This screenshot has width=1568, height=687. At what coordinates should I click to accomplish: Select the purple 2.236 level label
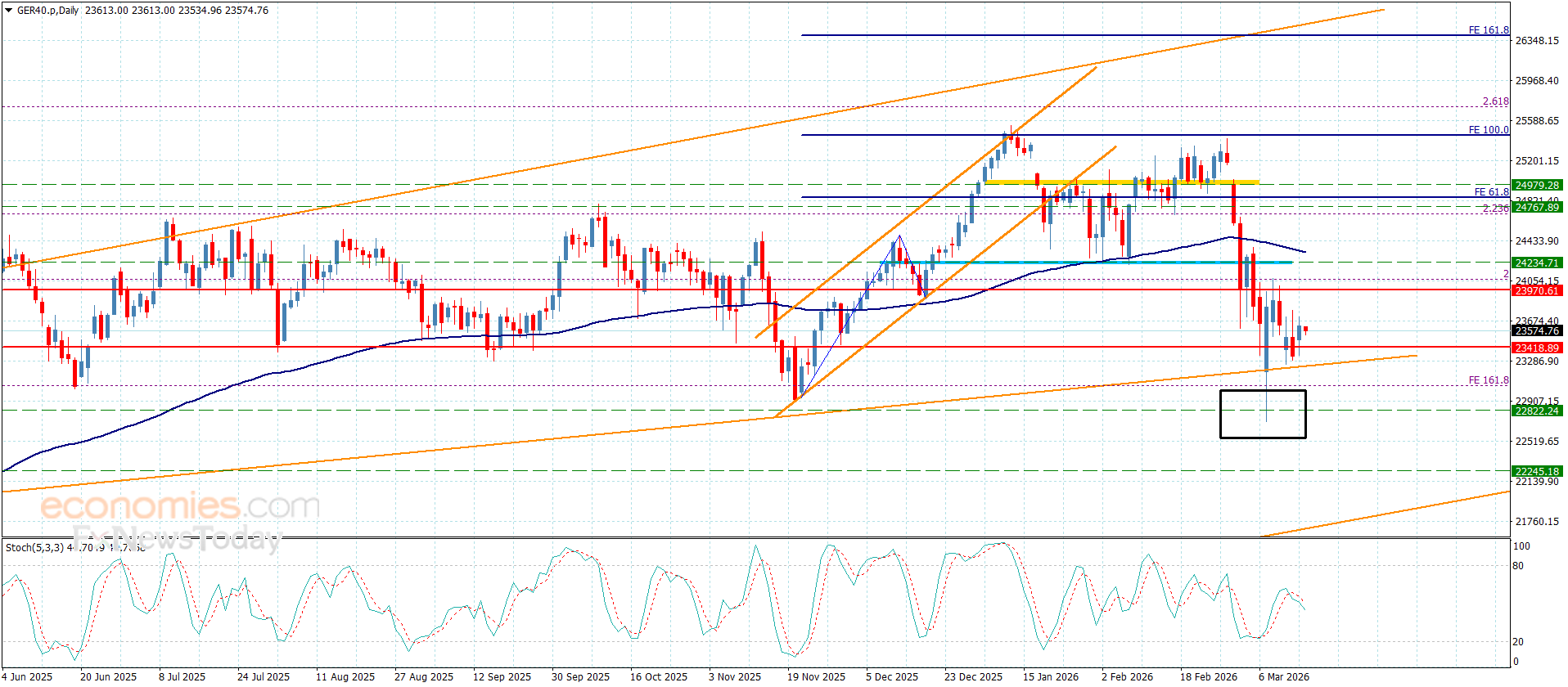(1495, 209)
